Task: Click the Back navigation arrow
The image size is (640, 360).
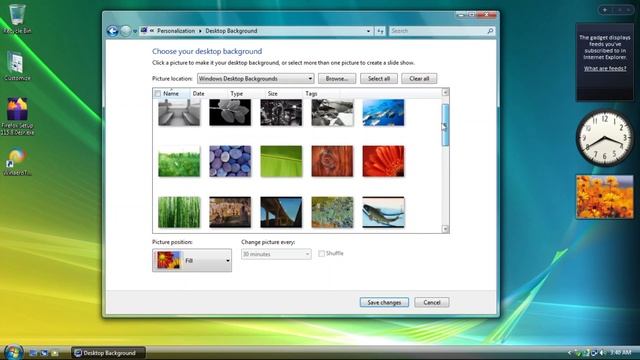Action: pyautogui.click(x=113, y=31)
